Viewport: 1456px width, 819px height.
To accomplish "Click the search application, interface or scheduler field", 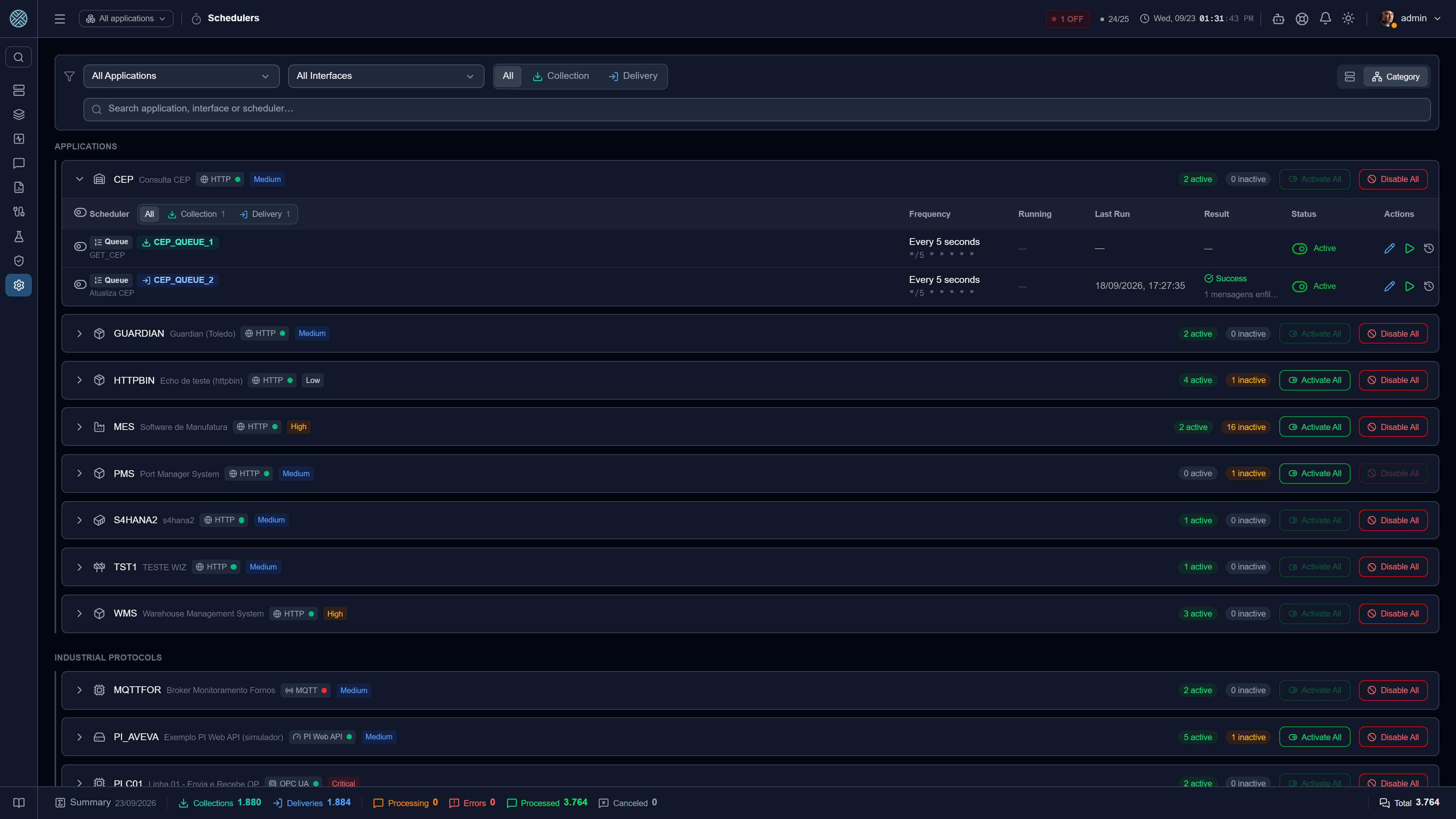I will point(757,109).
